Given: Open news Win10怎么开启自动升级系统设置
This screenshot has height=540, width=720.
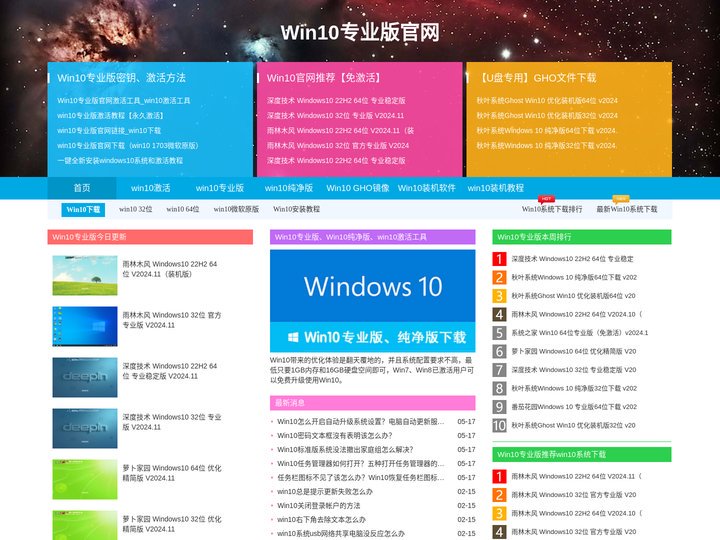Looking at the screenshot, I should point(360,422).
